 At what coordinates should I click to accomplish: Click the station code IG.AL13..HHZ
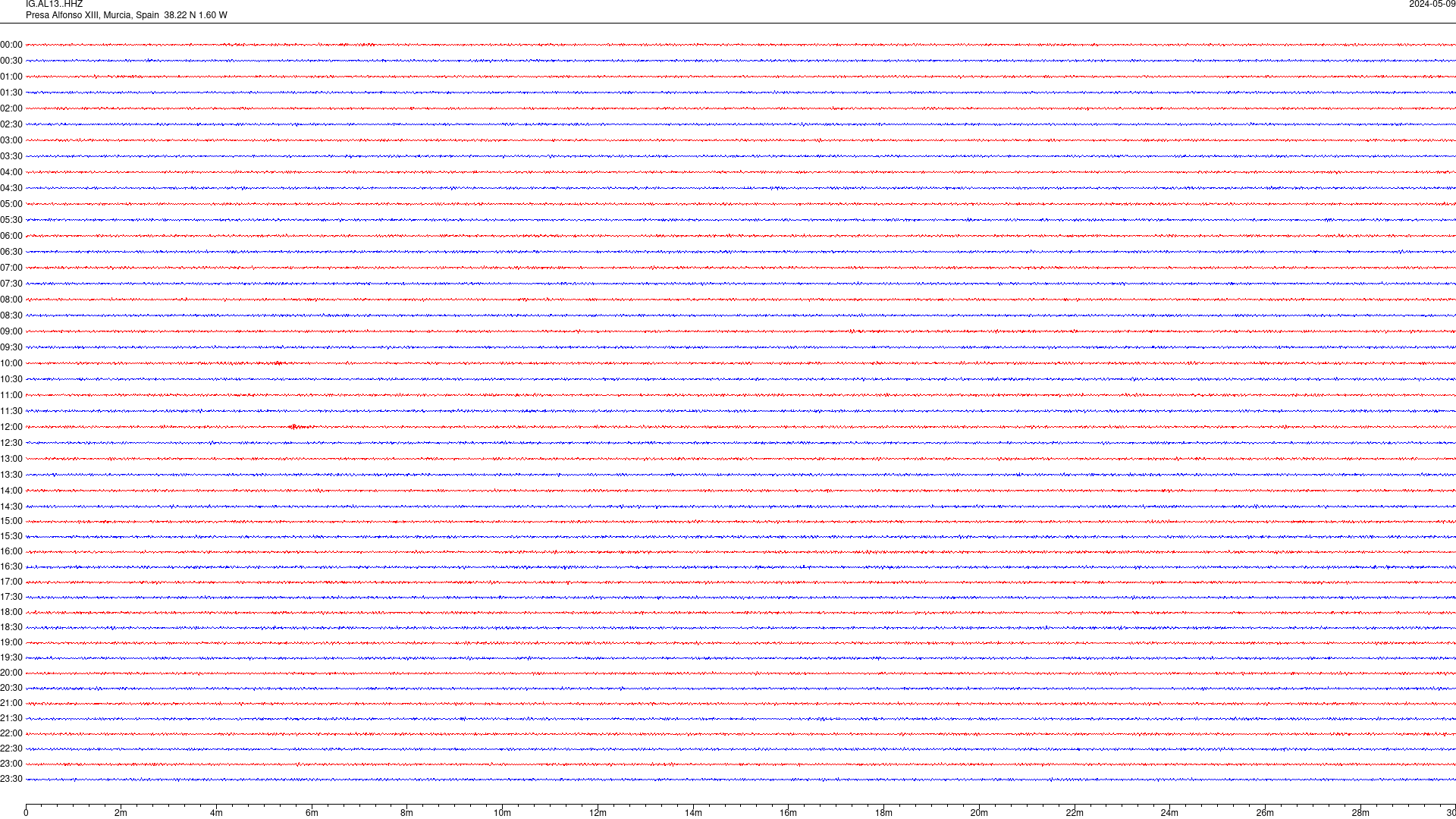coord(54,5)
